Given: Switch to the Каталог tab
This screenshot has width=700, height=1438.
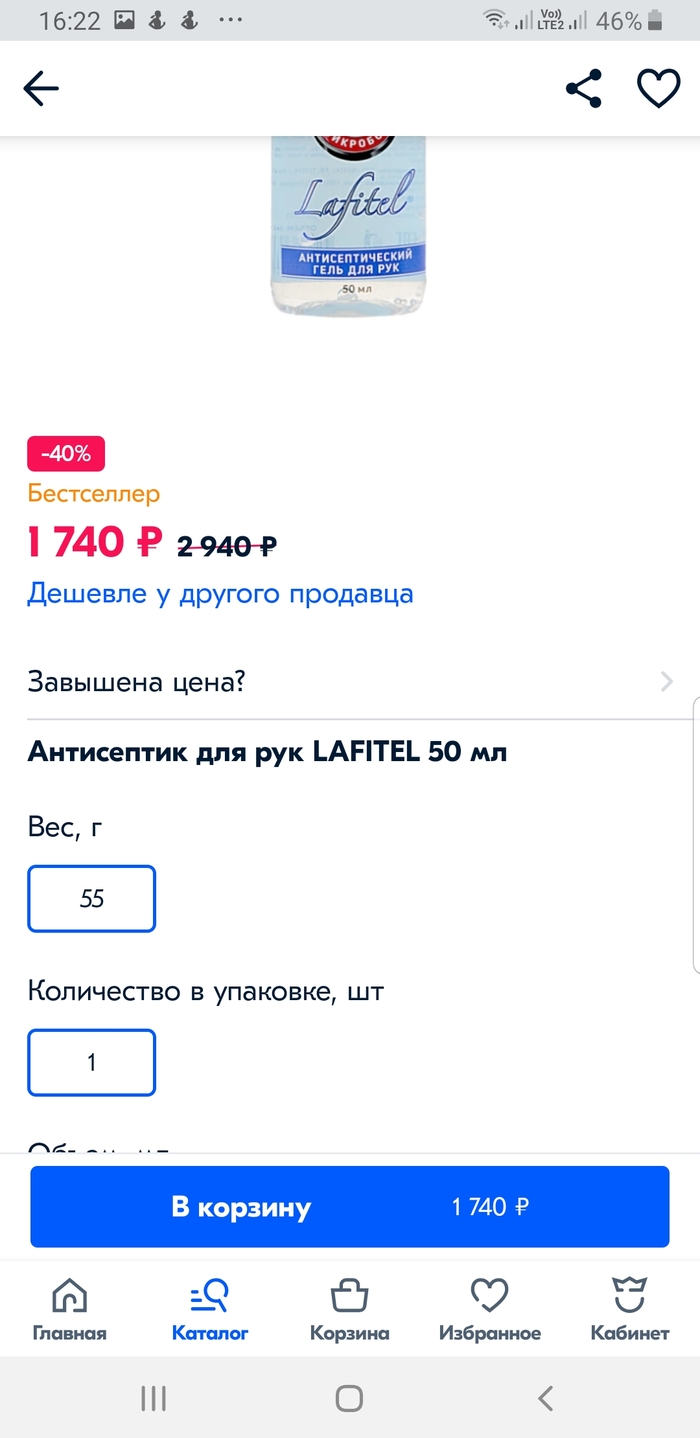Looking at the screenshot, I should coord(210,1309).
